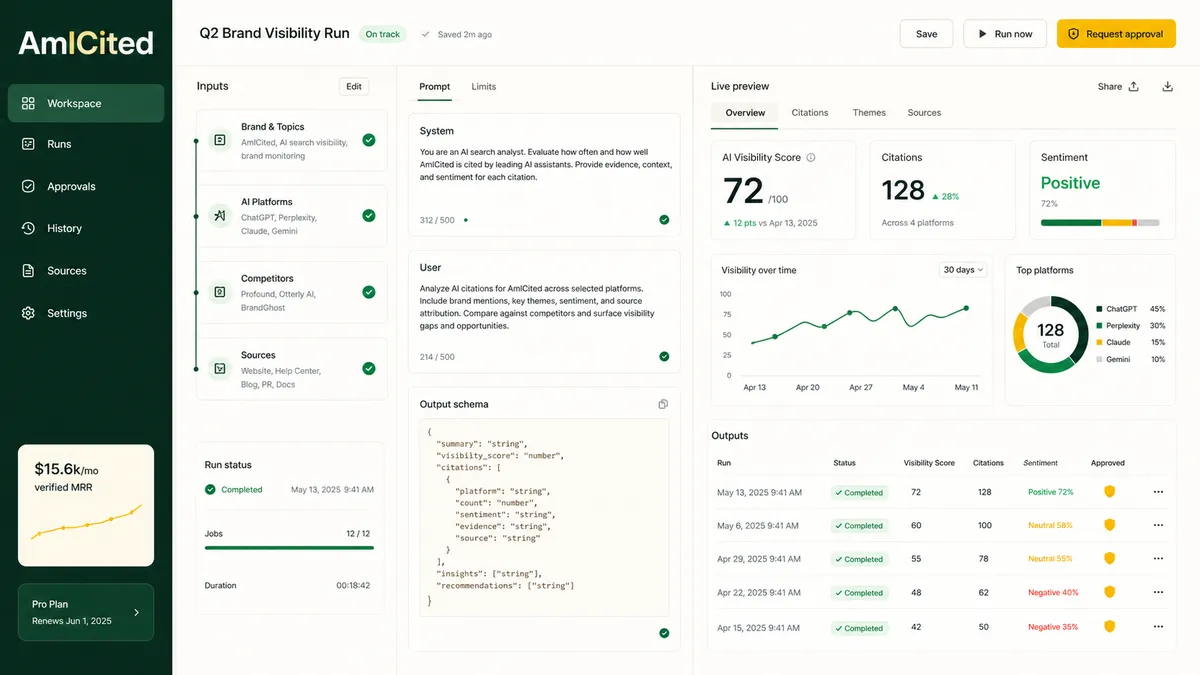Expand the Pro Plan details chevron
Viewport: 1200px width, 675px height.
click(137, 612)
